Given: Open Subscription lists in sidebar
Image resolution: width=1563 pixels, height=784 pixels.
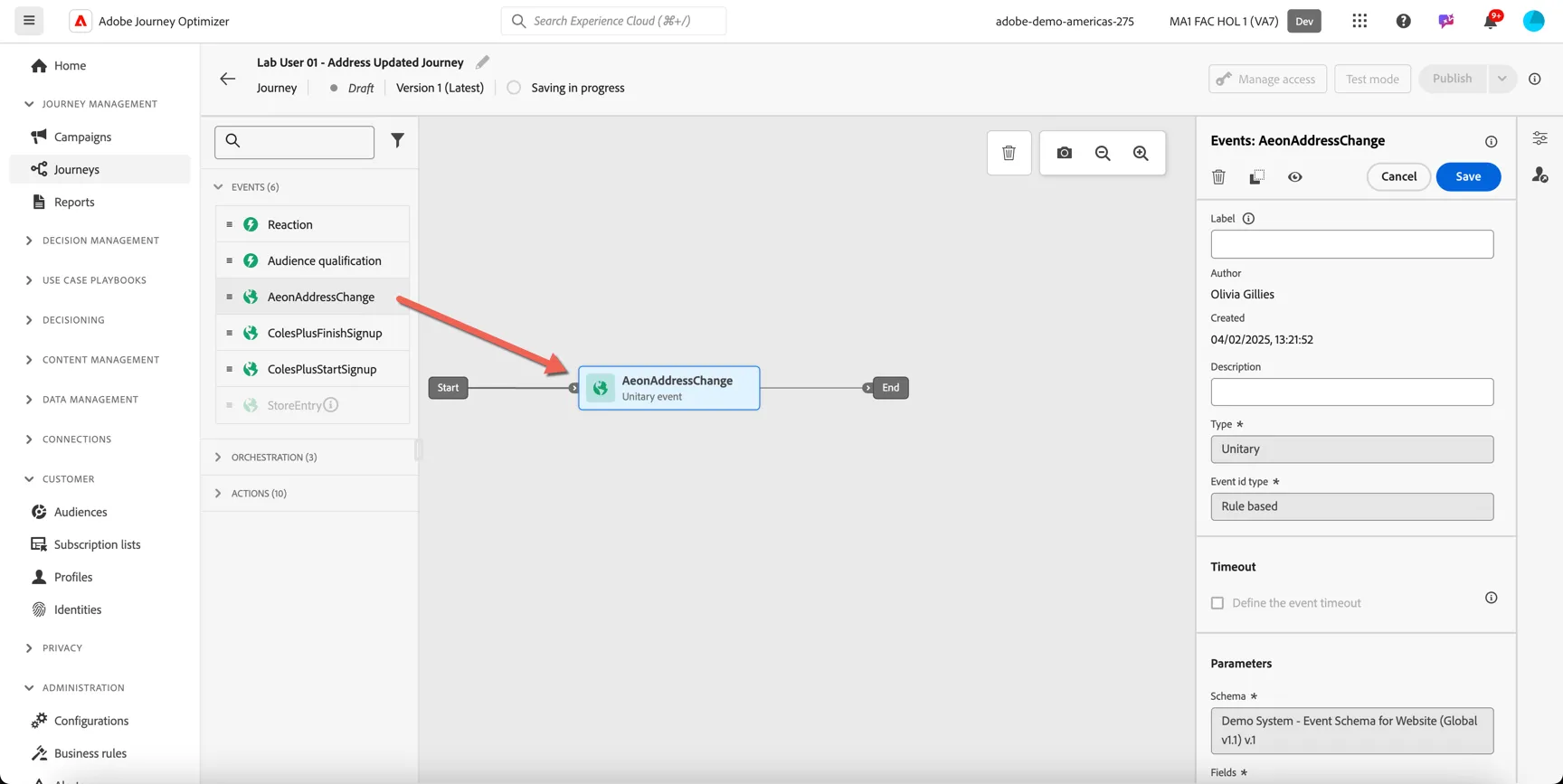Looking at the screenshot, I should click(x=97, y=544).
